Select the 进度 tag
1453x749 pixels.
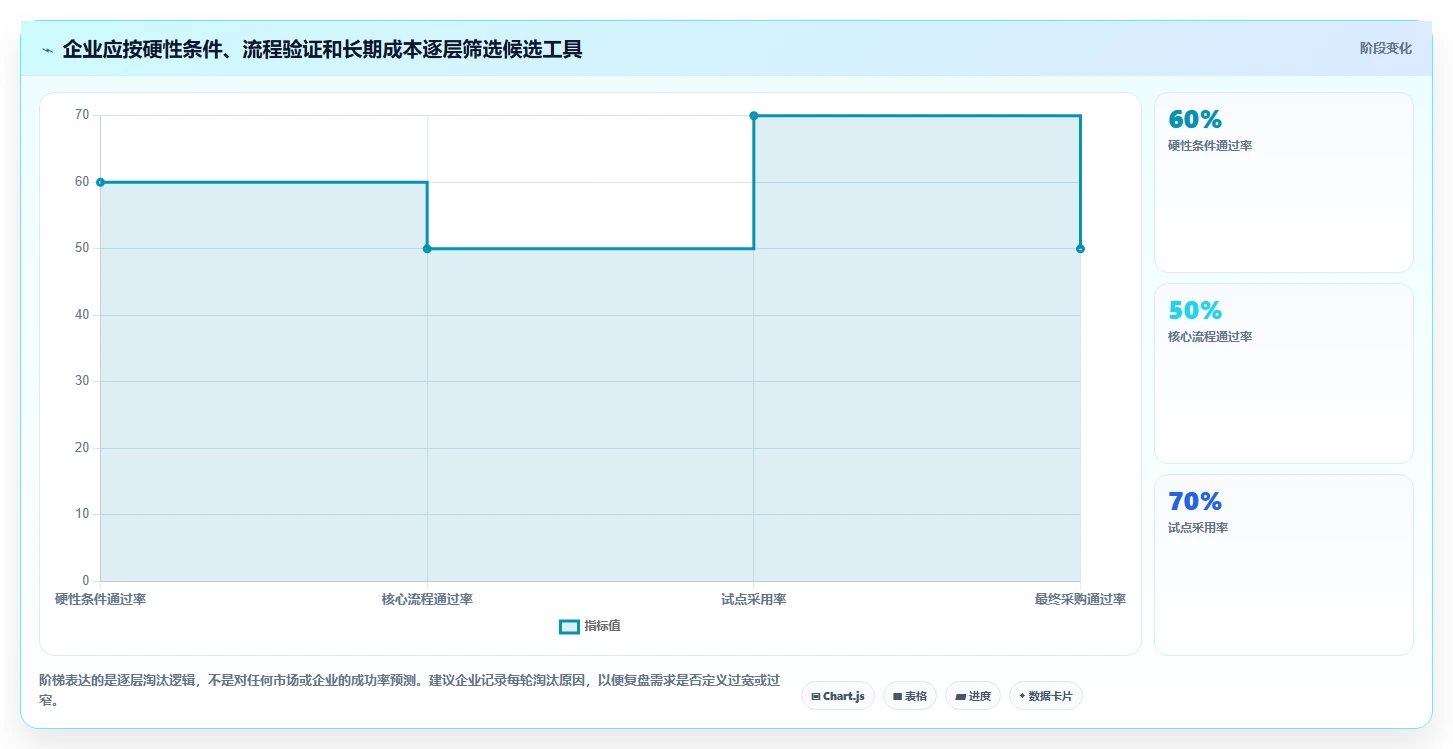tap(973, 696)
